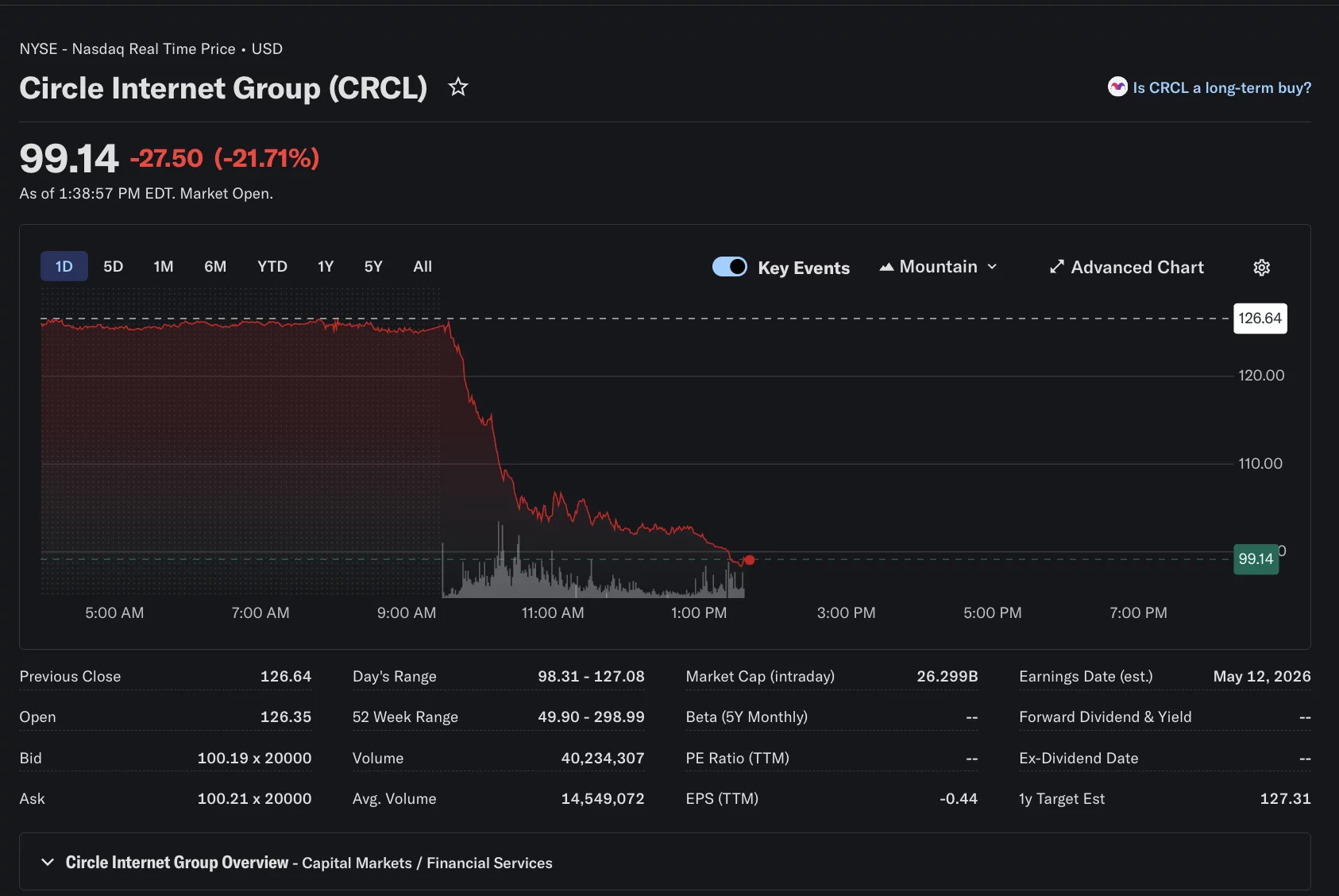Screen dimensions: 1339x896
Task: Toggle Key Events off
Action: [x=729, y=267]
